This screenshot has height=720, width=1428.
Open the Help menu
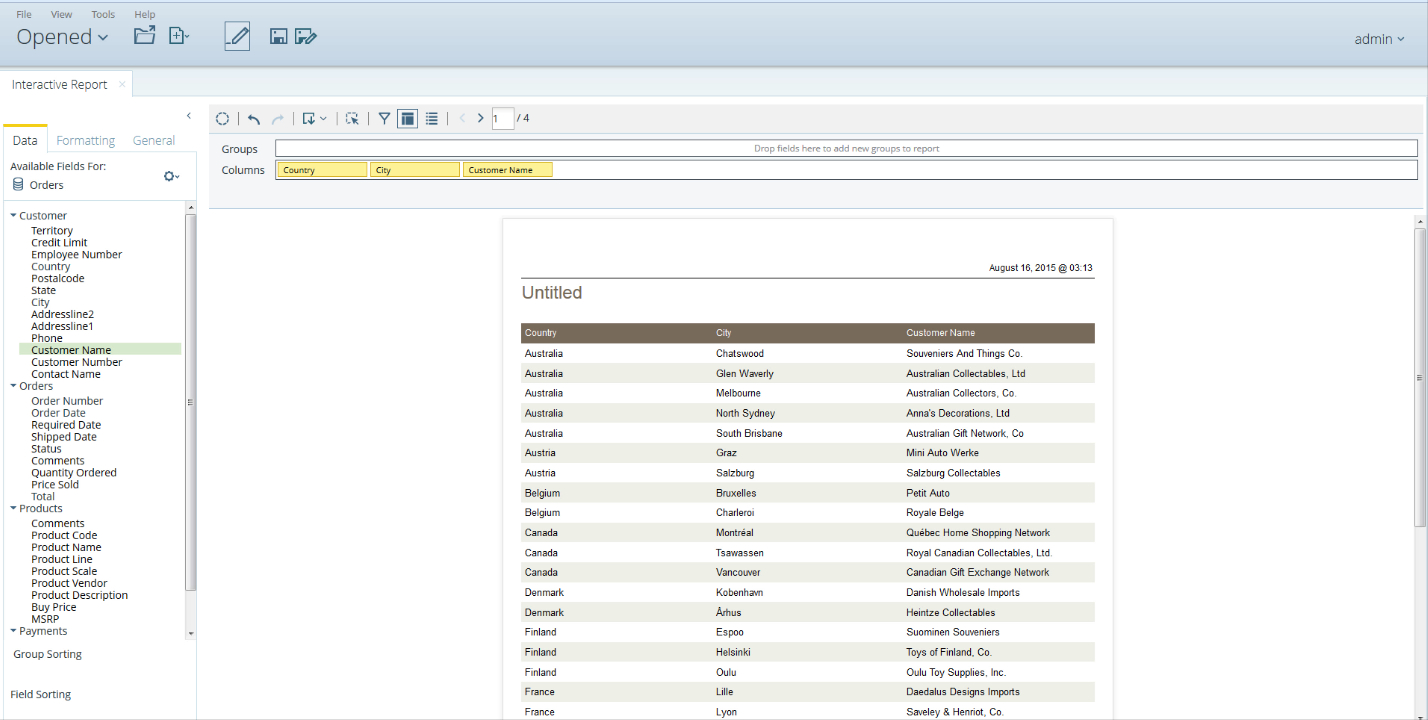click(145, 15)
